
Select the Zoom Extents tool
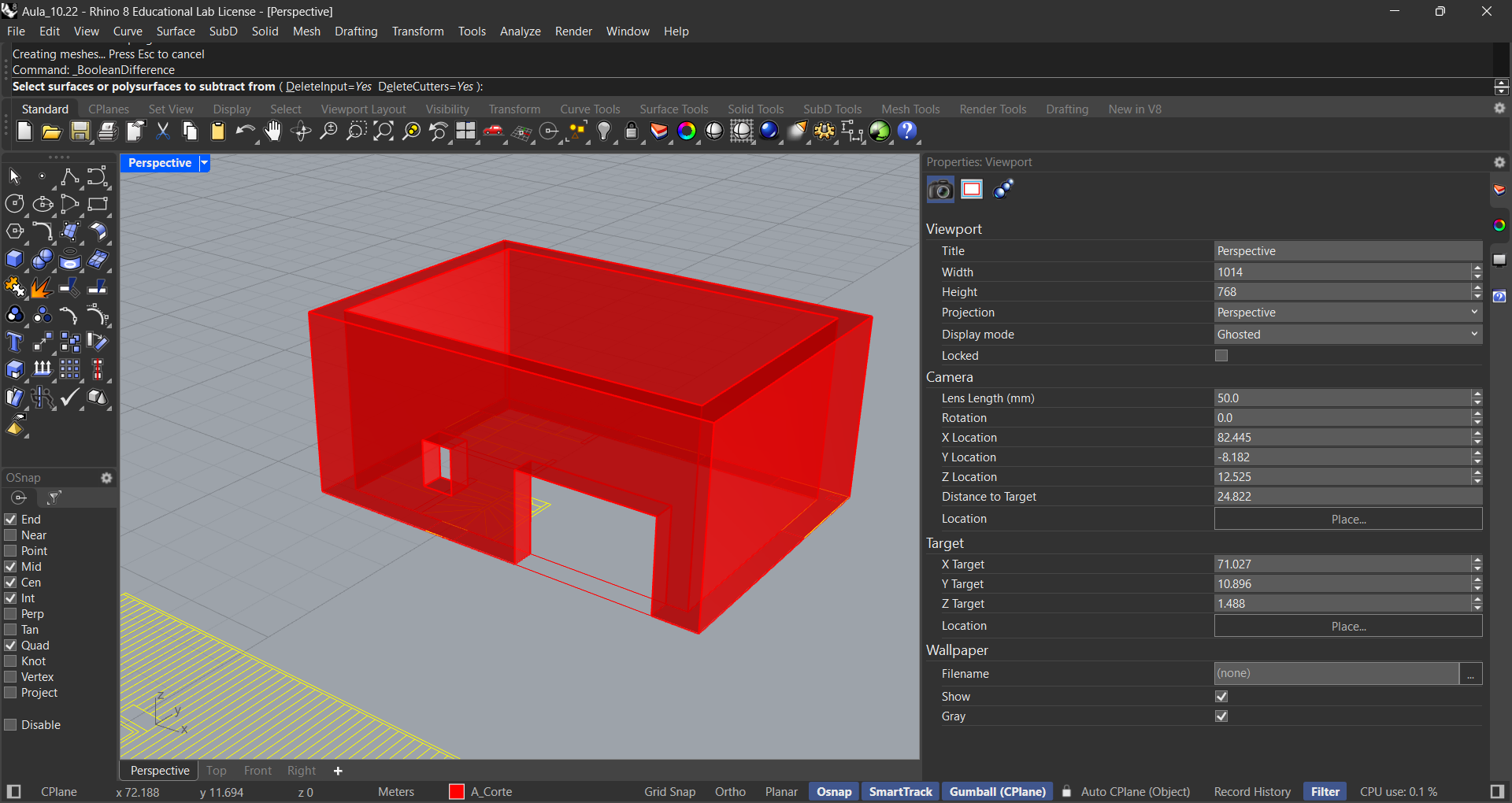click(384, 131)
